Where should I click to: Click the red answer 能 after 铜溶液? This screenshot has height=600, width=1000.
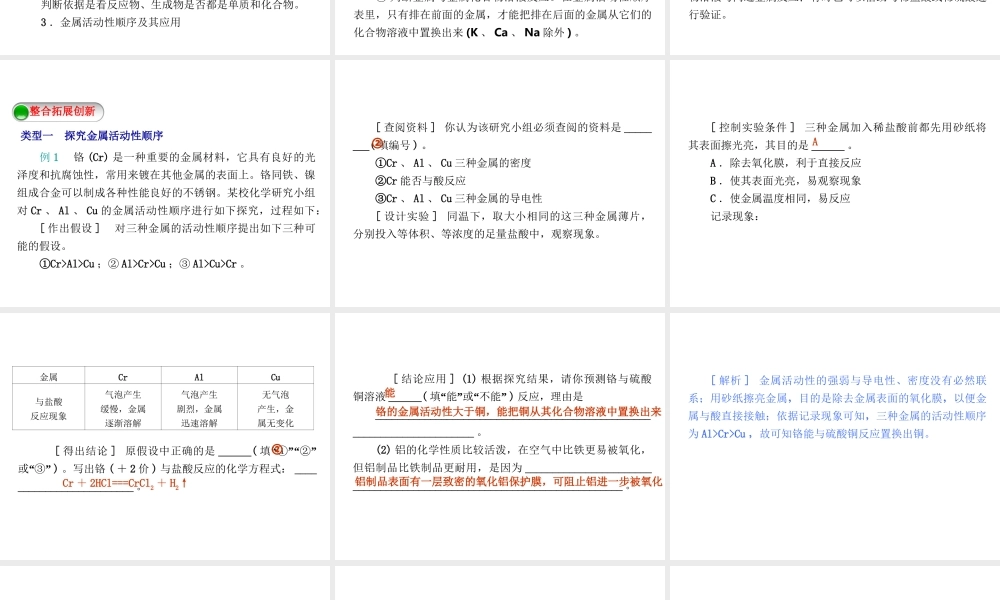(390, 393)
